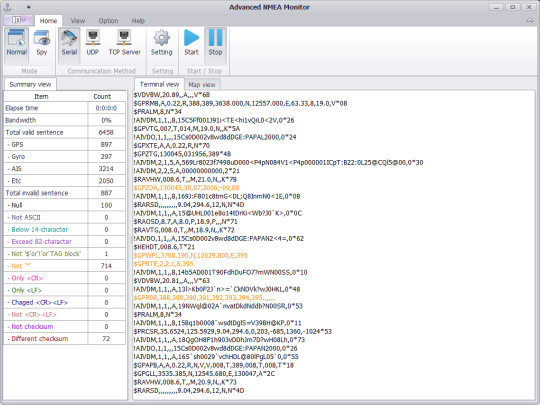Click the $GPZTG sentence line
Screen dimensions: 540x405
pos(182,154)
